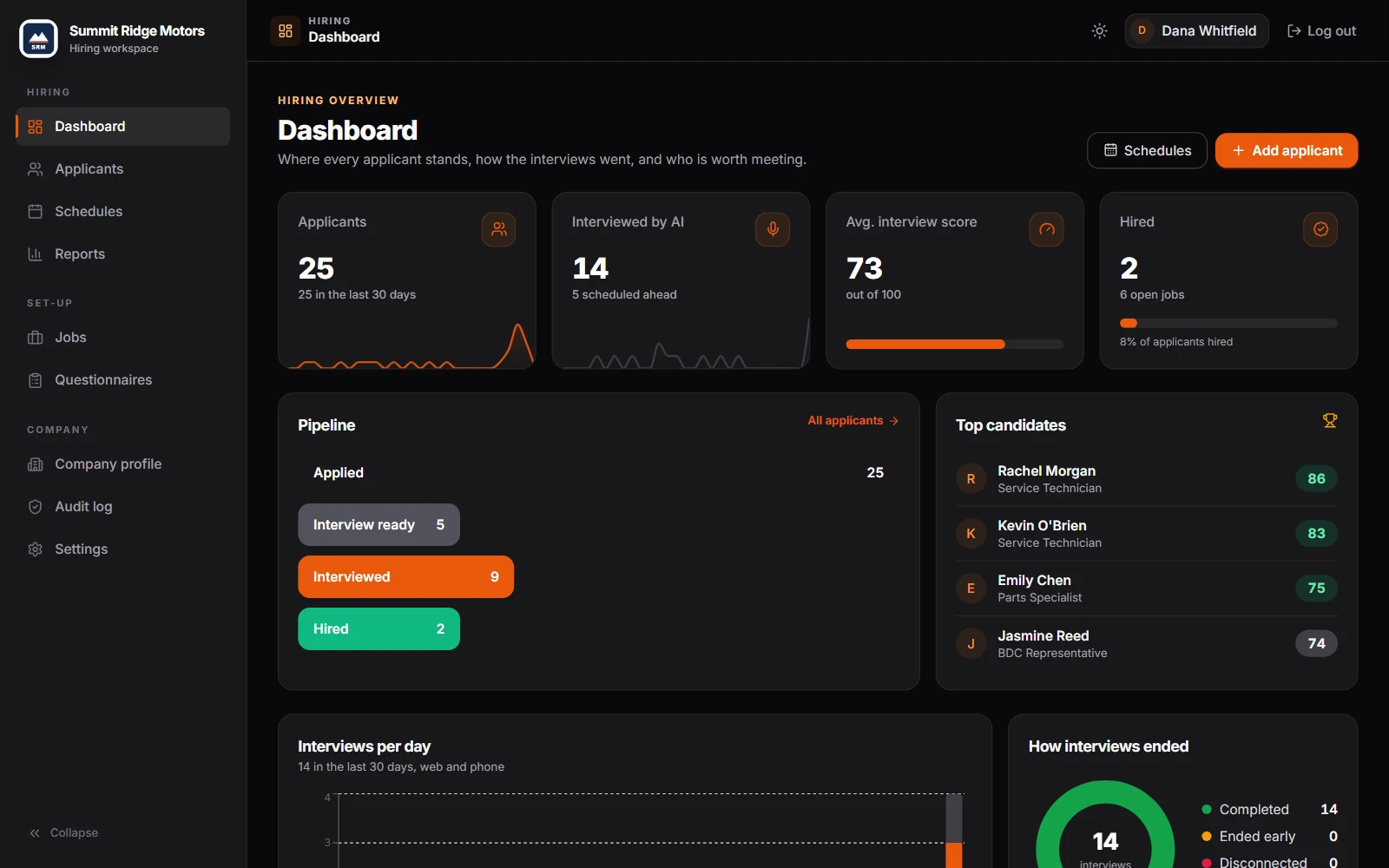Click the Interviewed by AI microphone icon

(773, 229)
